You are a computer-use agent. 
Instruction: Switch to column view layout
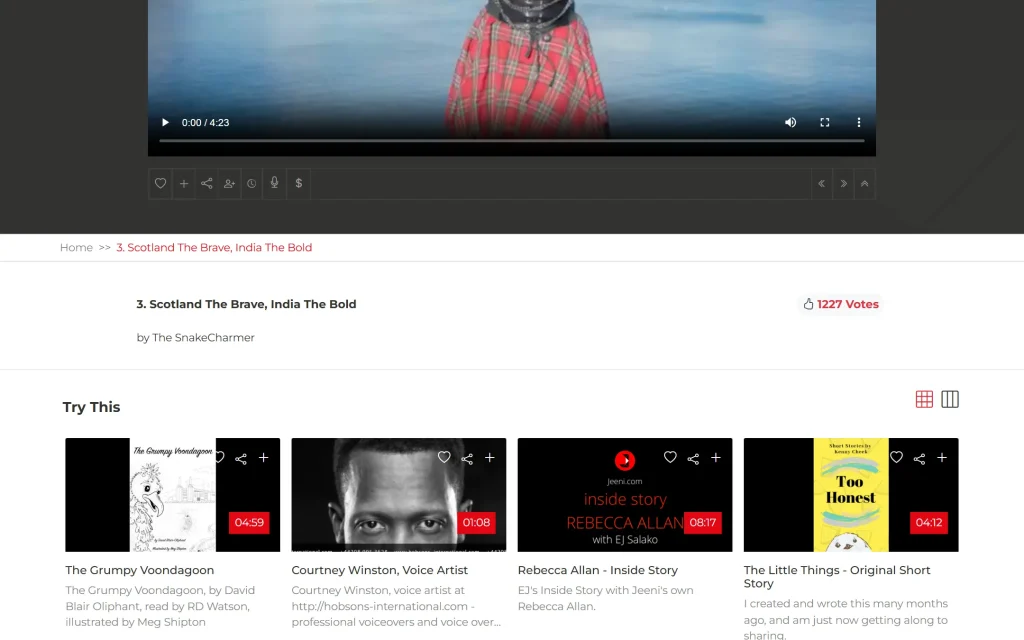[950, 399]
